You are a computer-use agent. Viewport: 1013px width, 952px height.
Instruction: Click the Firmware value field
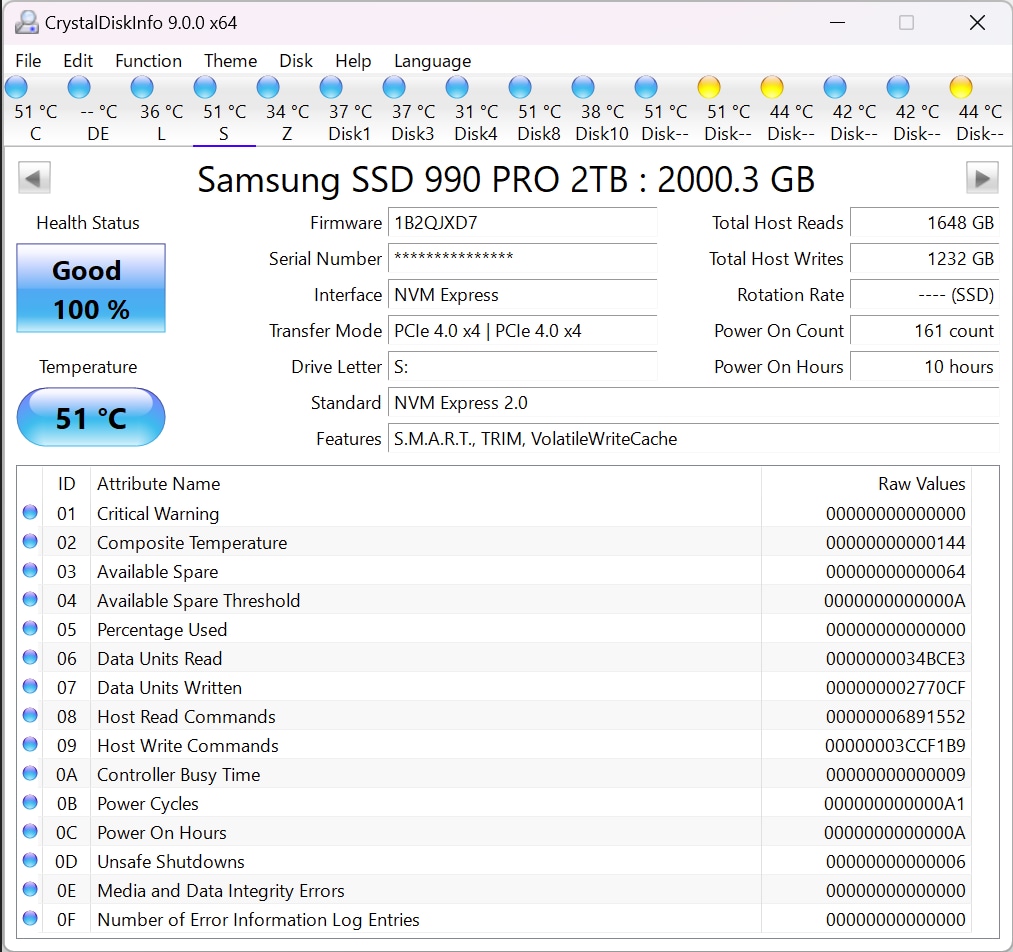pos(522,223)
